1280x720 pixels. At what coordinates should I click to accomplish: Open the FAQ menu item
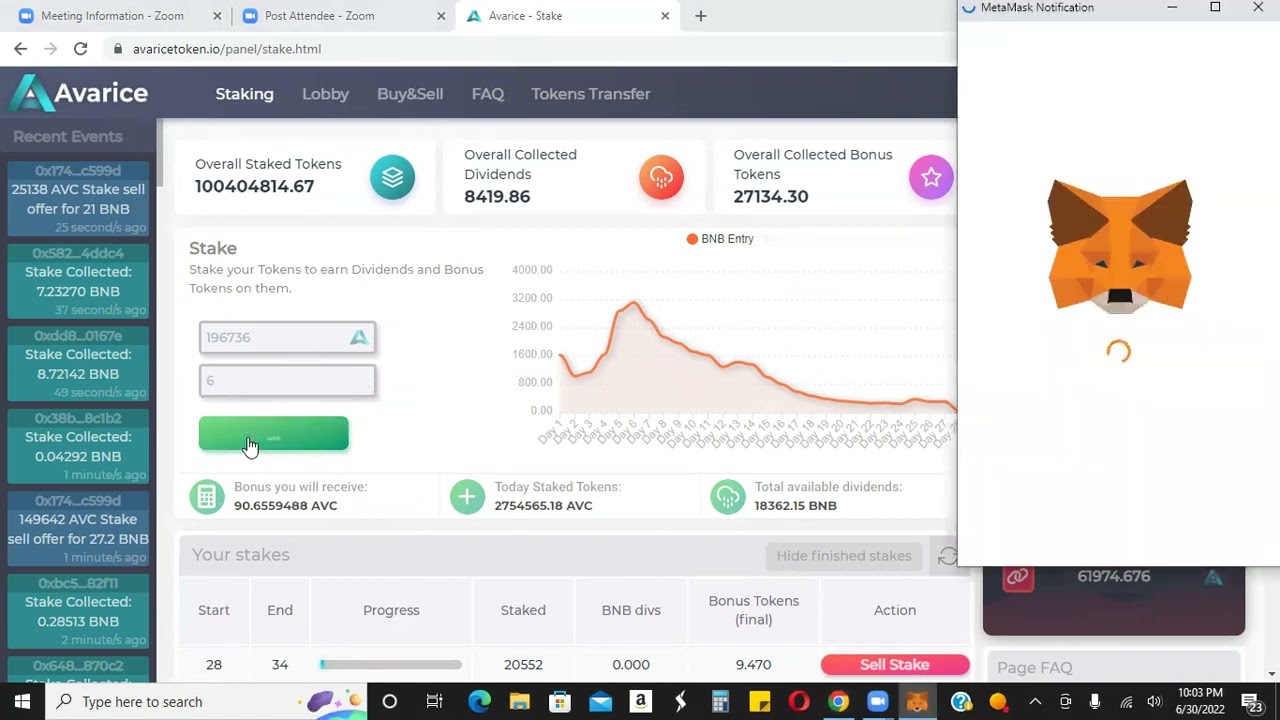pyautogui.click(x=487, y=94)
